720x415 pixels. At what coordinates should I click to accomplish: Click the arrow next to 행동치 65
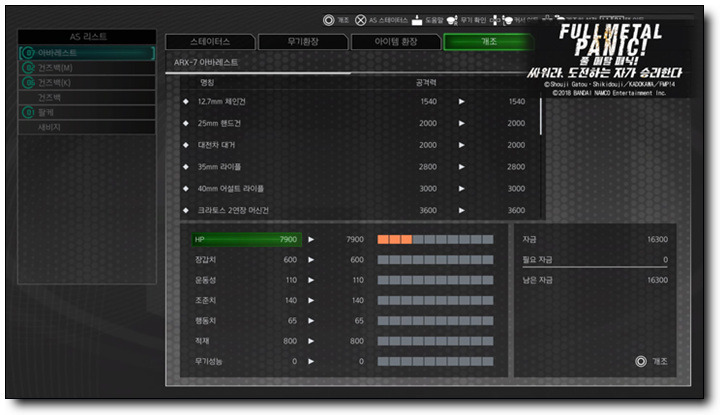tap(311, 321)
